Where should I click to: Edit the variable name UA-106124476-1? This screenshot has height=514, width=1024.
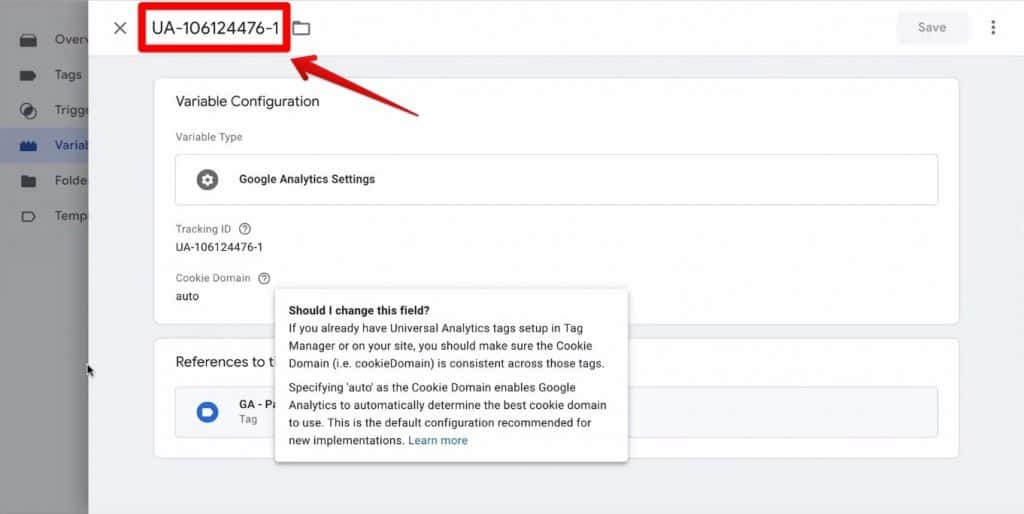tap(215, 28)
